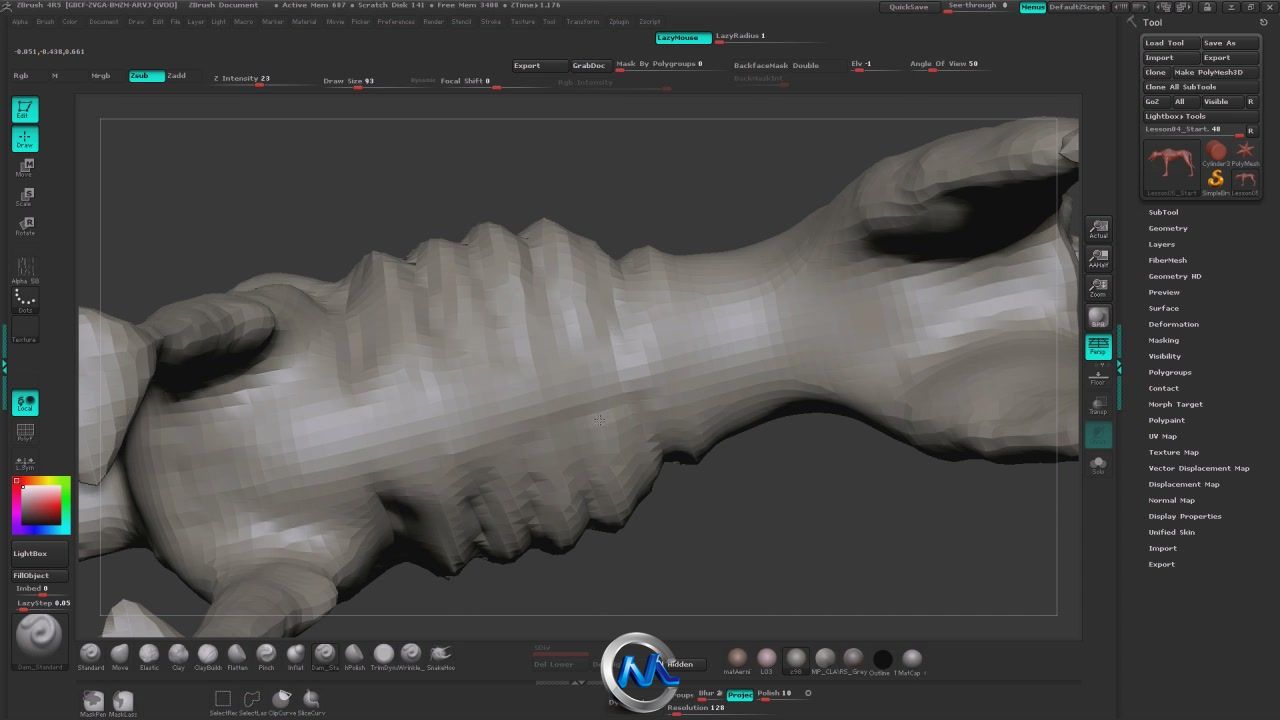
Task: Select the MaskLasso brush
Action: [x=123, y=702]
